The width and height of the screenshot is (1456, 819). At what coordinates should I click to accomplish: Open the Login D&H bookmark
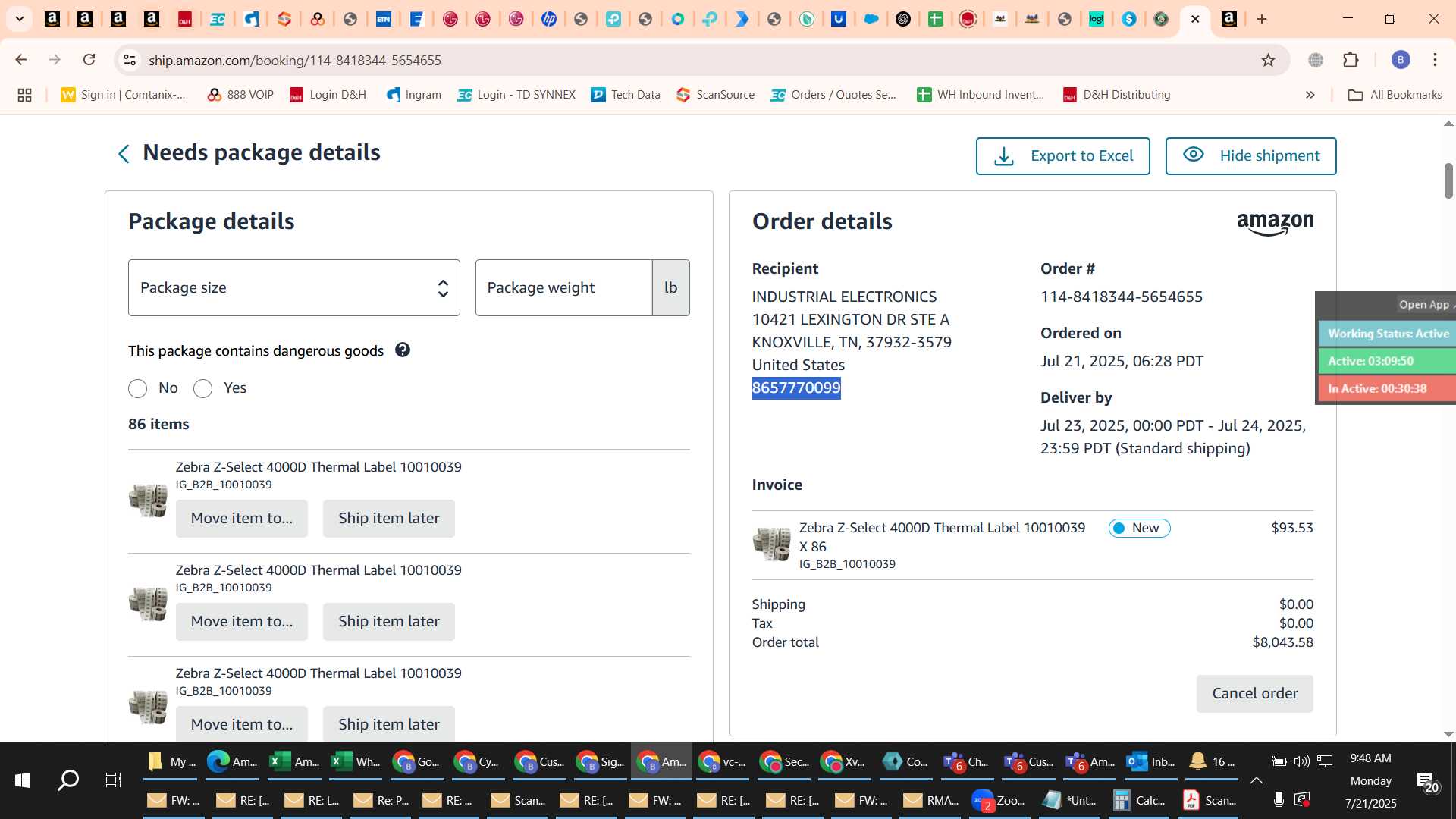[328, 95]
